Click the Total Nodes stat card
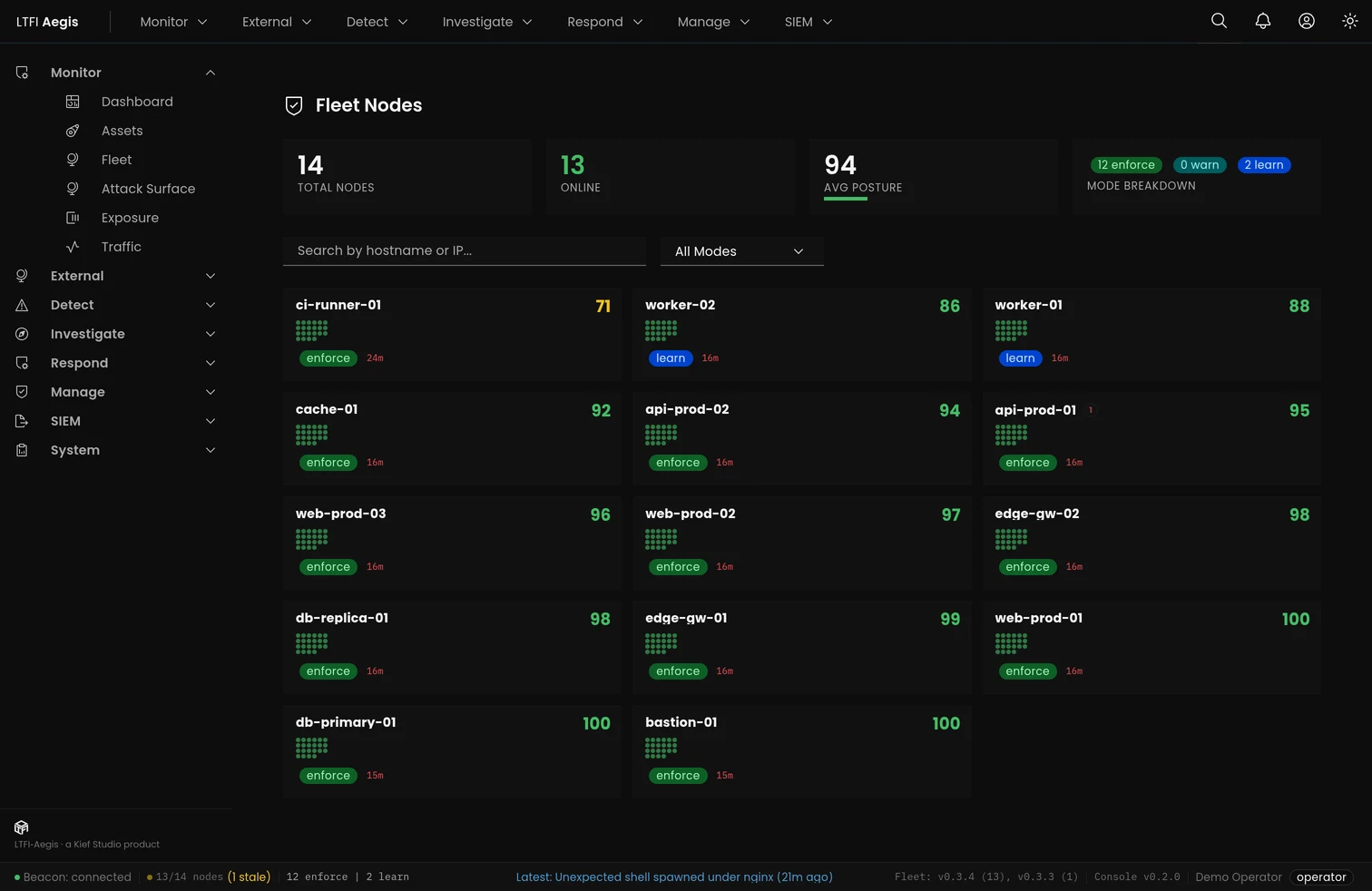 407,177
